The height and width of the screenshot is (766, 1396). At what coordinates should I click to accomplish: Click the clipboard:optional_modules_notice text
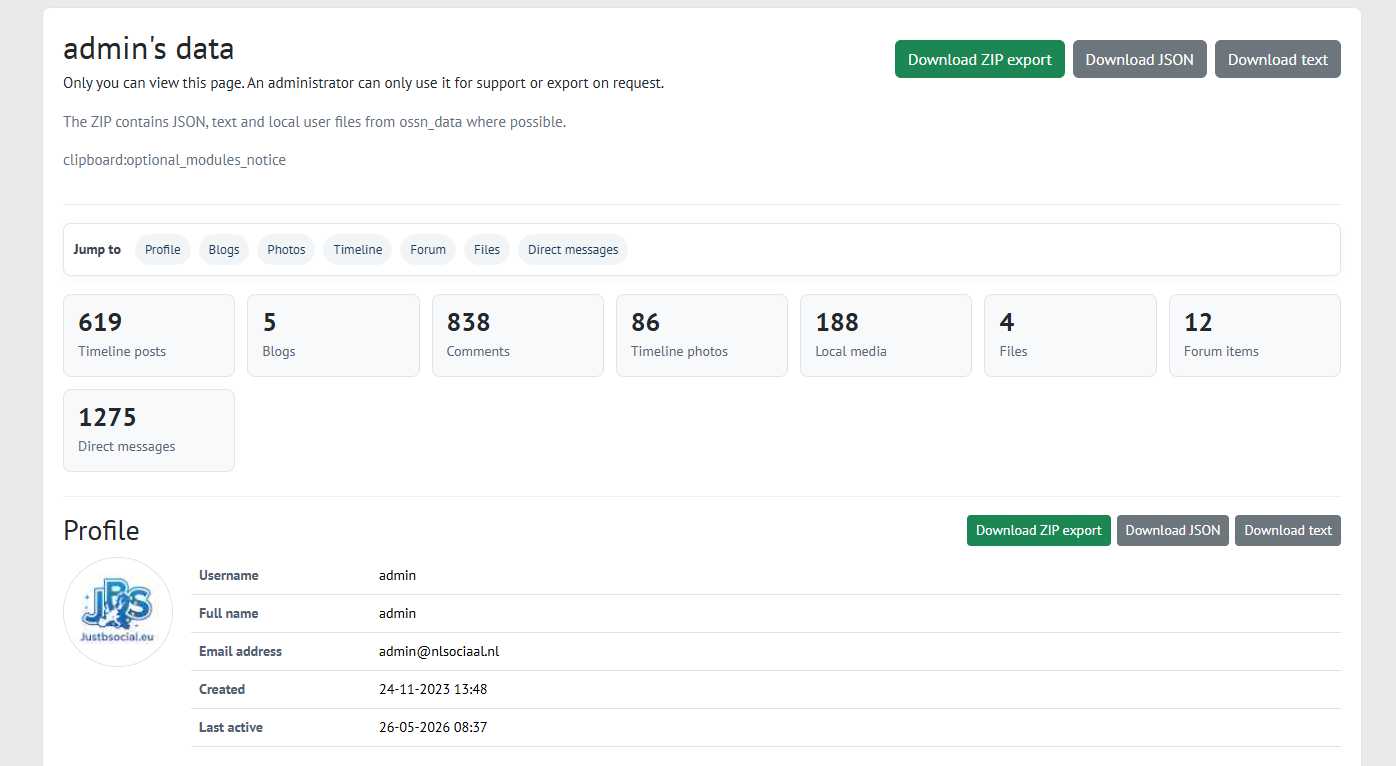(x=174, y=160)
